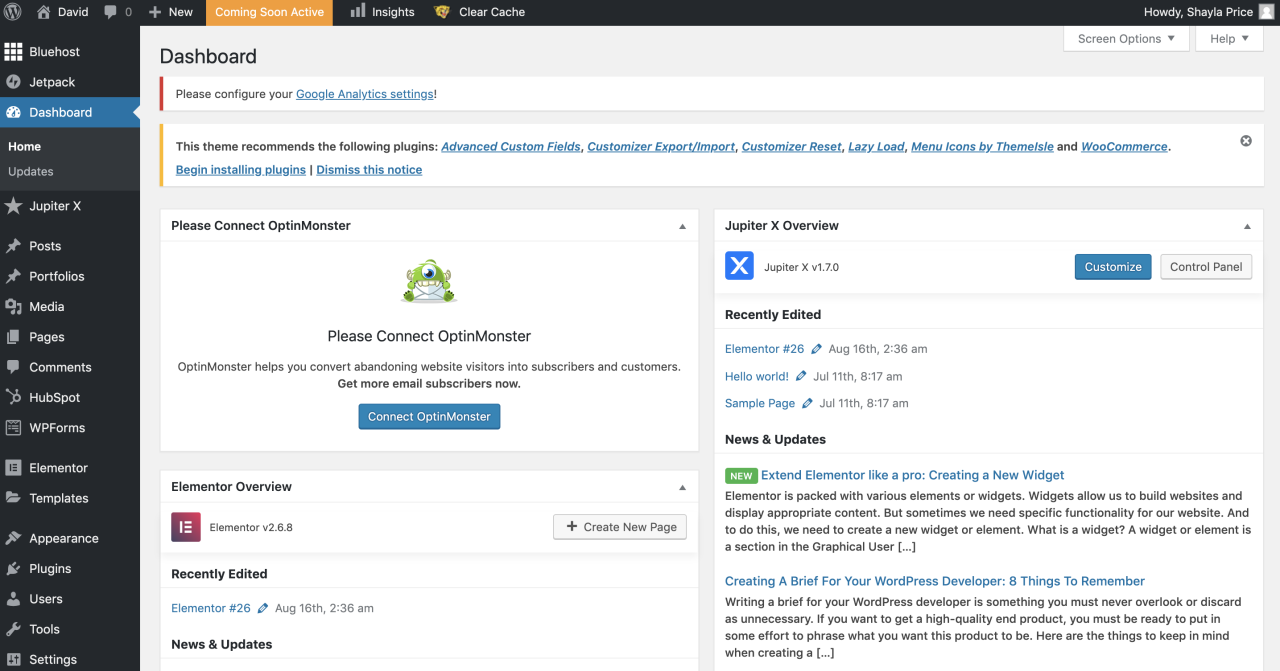Dismiss the plugin recommendation notice
This screenshot has height=671, width=1280.
(x=1246, y=141)
